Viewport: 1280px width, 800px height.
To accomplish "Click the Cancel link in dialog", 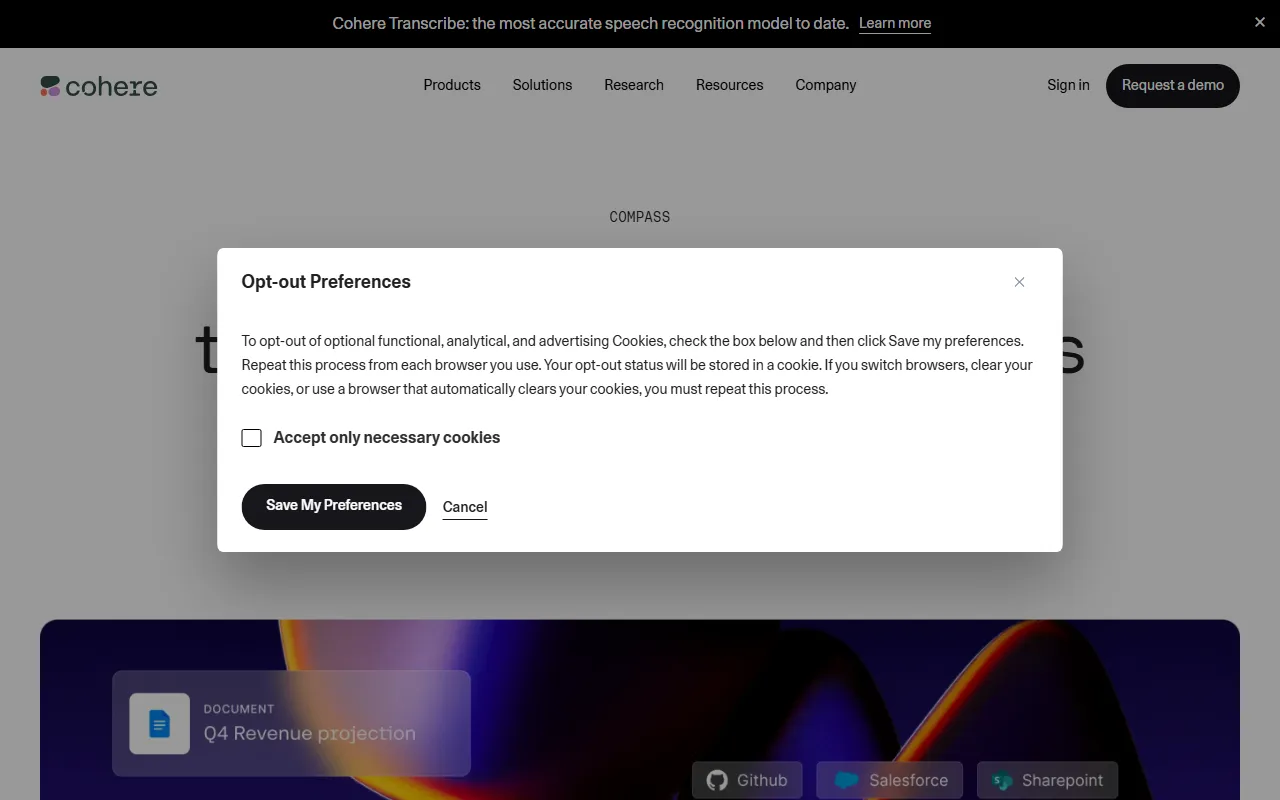I will coord(465,507).
